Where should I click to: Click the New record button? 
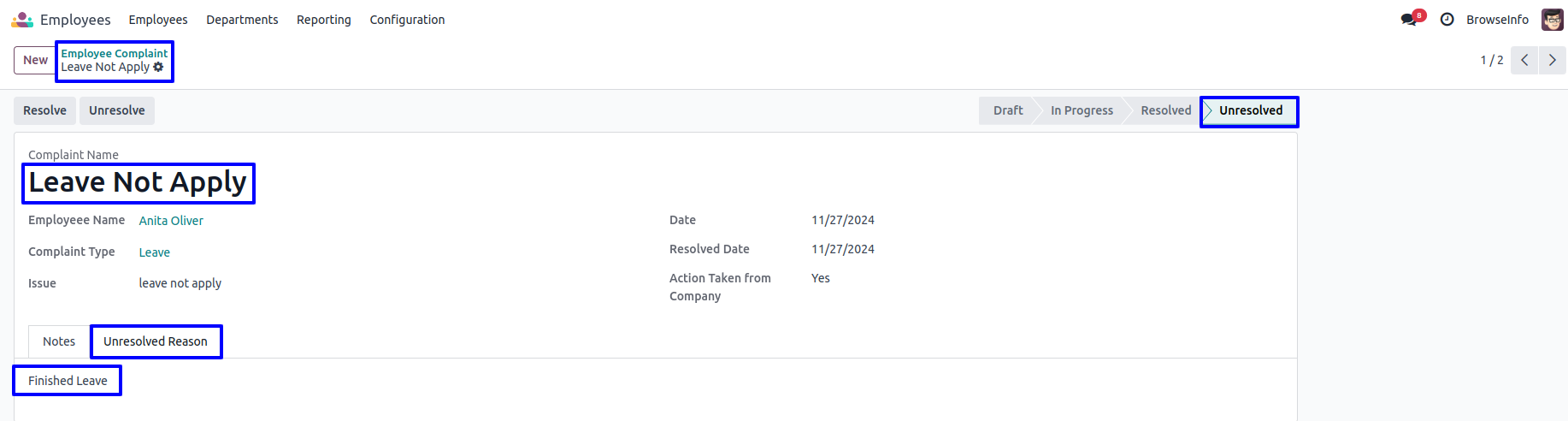(35, 60)
